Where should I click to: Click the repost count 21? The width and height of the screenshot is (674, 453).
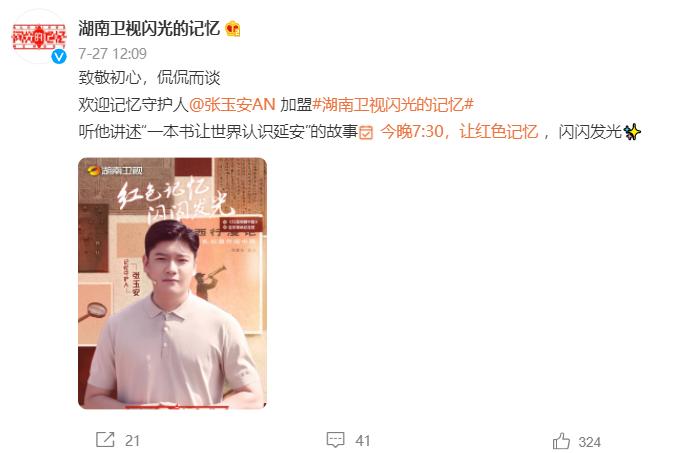(132, 441)
